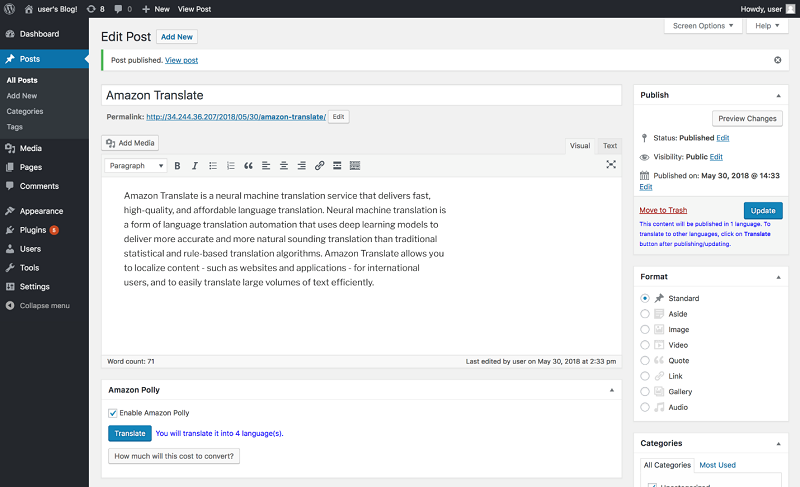Viewport: 800px width, 487px height.
Task: Switch to the Visual editor tab
Action: 580,146
